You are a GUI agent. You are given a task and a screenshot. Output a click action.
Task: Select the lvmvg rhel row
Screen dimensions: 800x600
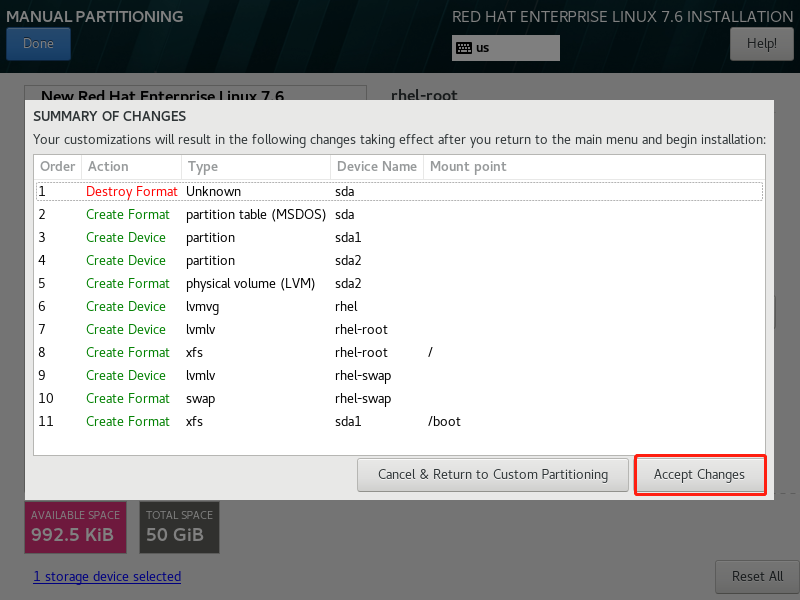[x=399, y=306]
